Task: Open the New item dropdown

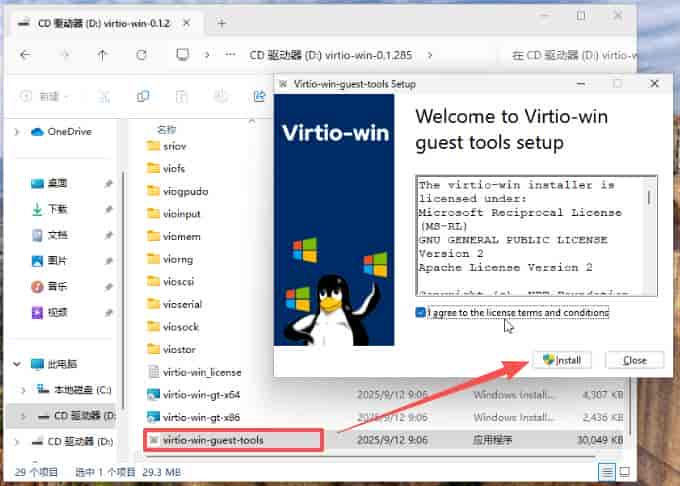Action: [45, 96]
